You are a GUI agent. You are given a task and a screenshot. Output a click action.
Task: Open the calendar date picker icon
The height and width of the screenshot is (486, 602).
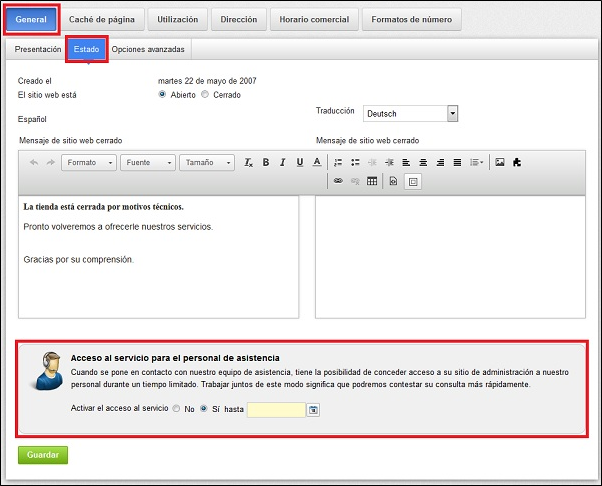(x=313, y=410)
